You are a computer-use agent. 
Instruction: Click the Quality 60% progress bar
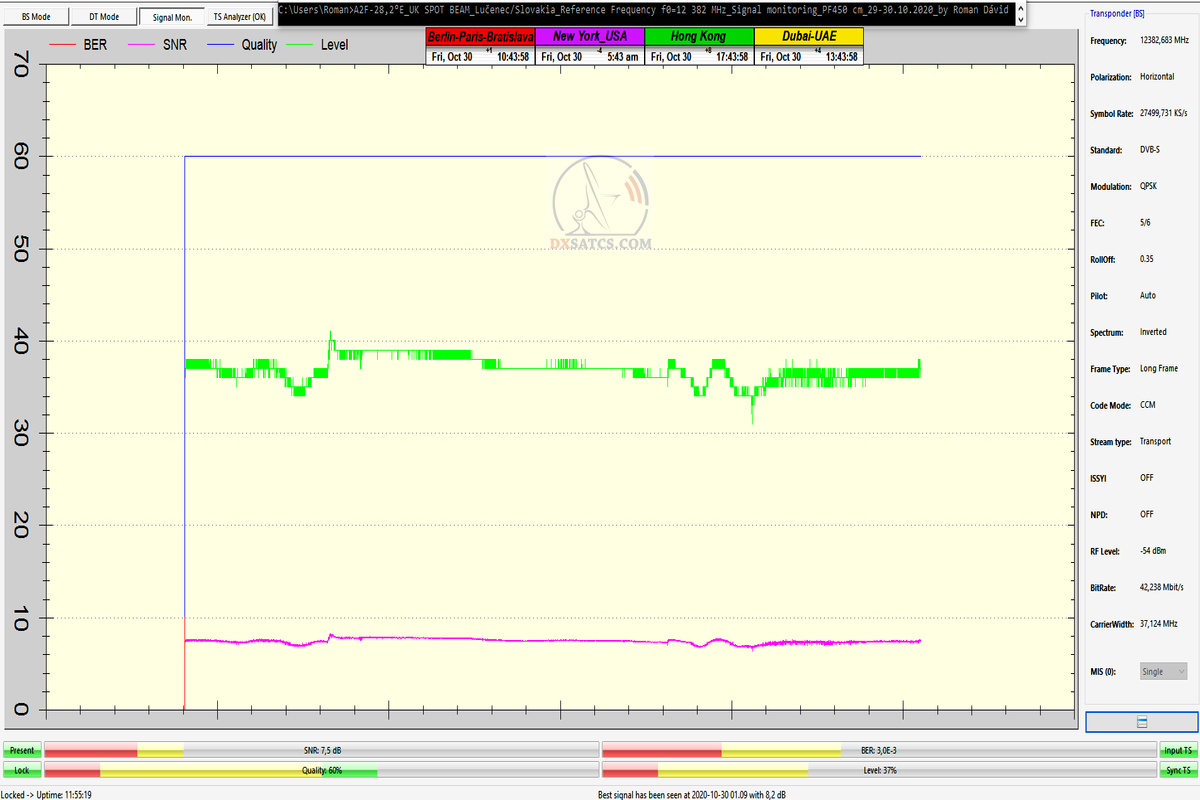[x=321, y=770]
